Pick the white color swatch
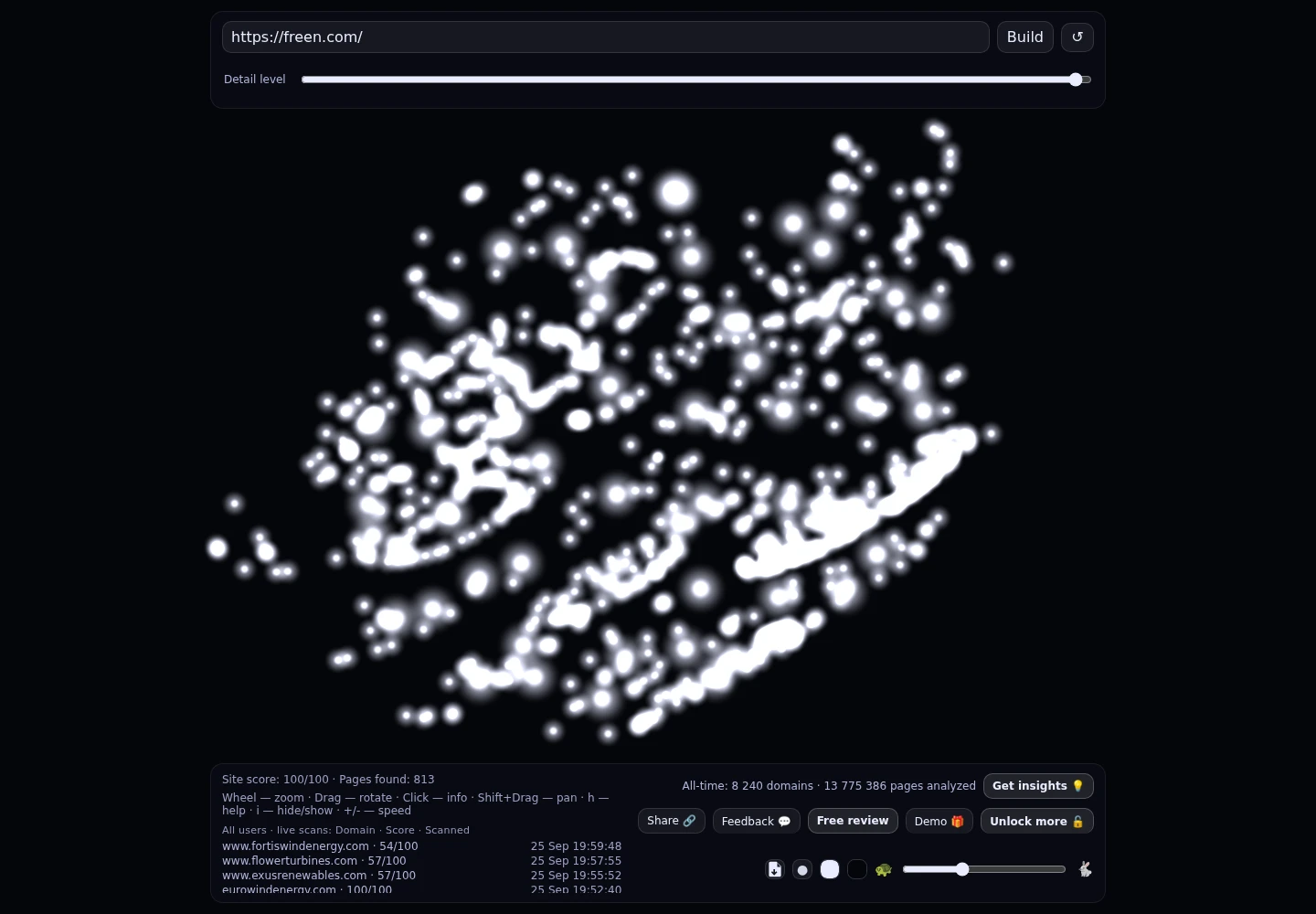This screenshot has width=1316, height=914. coord(830,869)
